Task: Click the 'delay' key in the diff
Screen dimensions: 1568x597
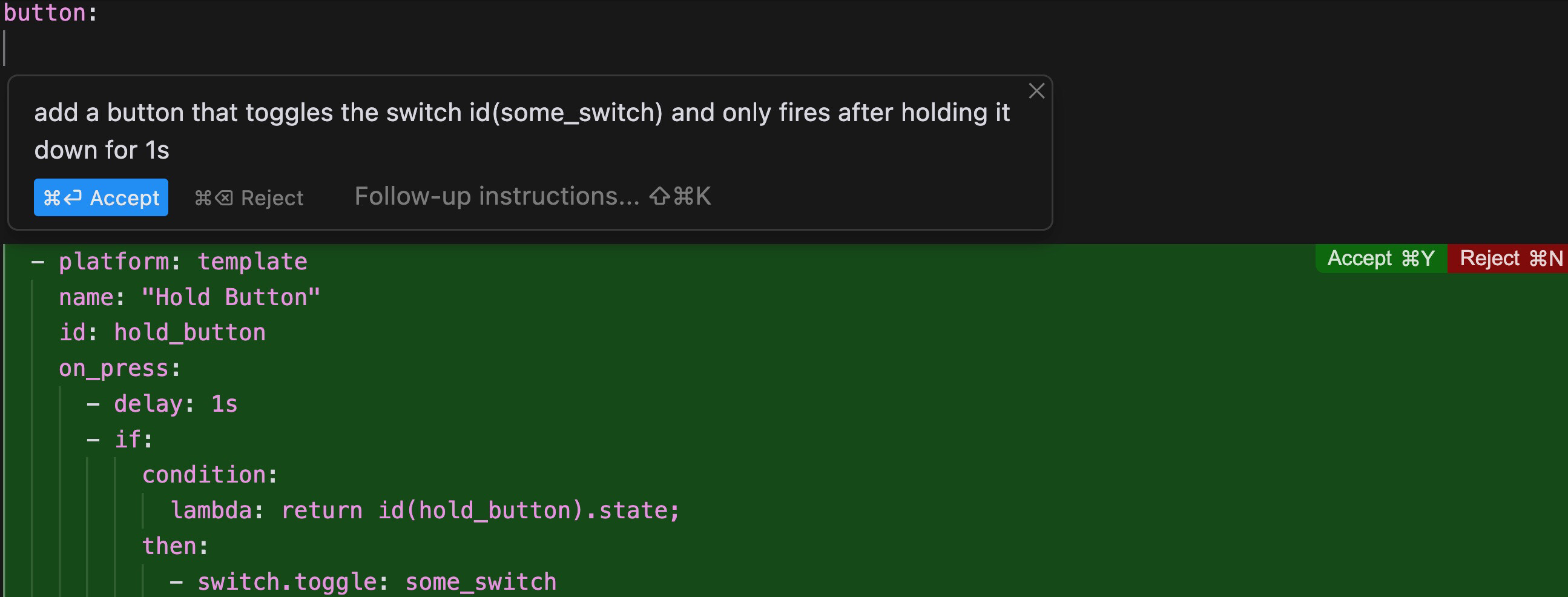Action: [148, 404]
